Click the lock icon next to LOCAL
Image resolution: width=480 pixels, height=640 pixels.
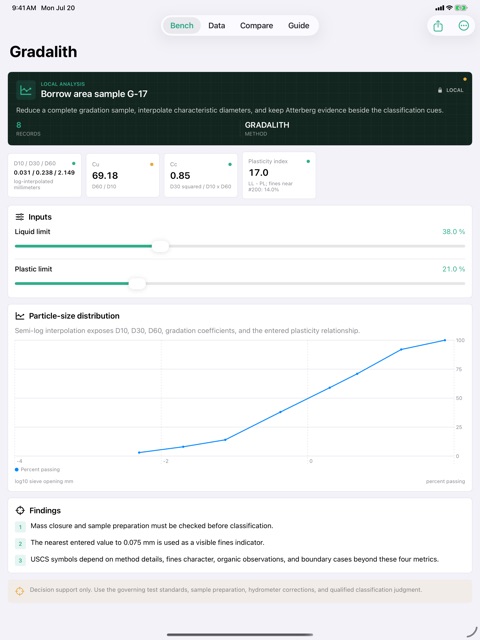click(x=440, y=90)
